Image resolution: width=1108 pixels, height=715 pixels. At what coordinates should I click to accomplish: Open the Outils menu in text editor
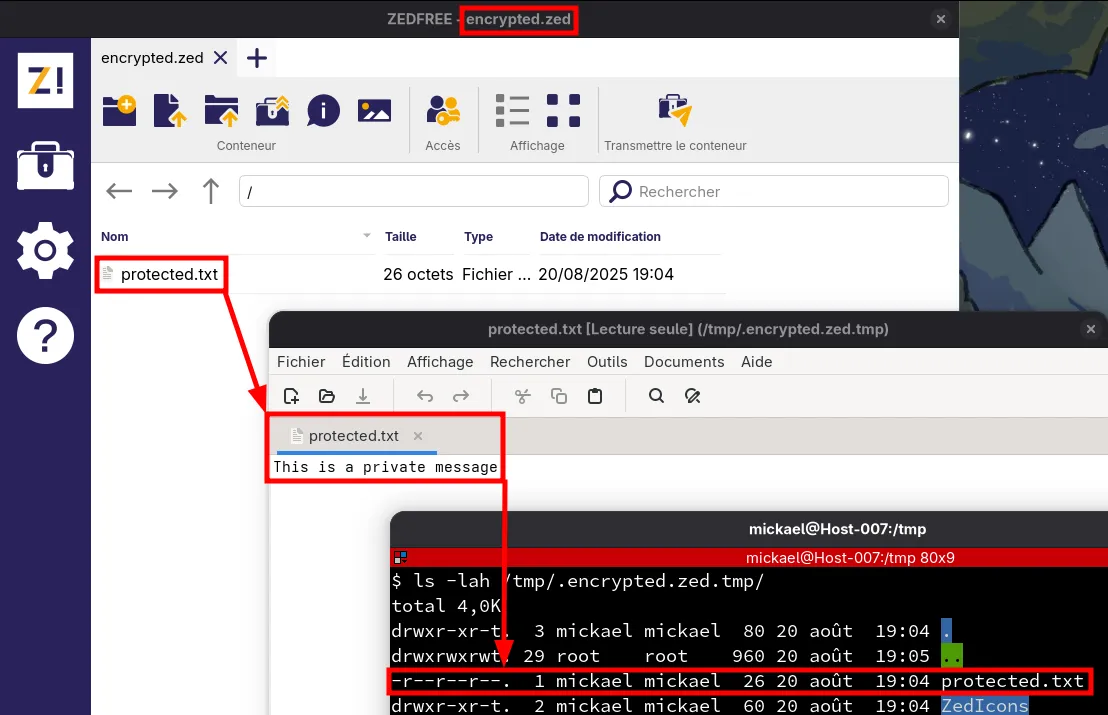[607, 362]
